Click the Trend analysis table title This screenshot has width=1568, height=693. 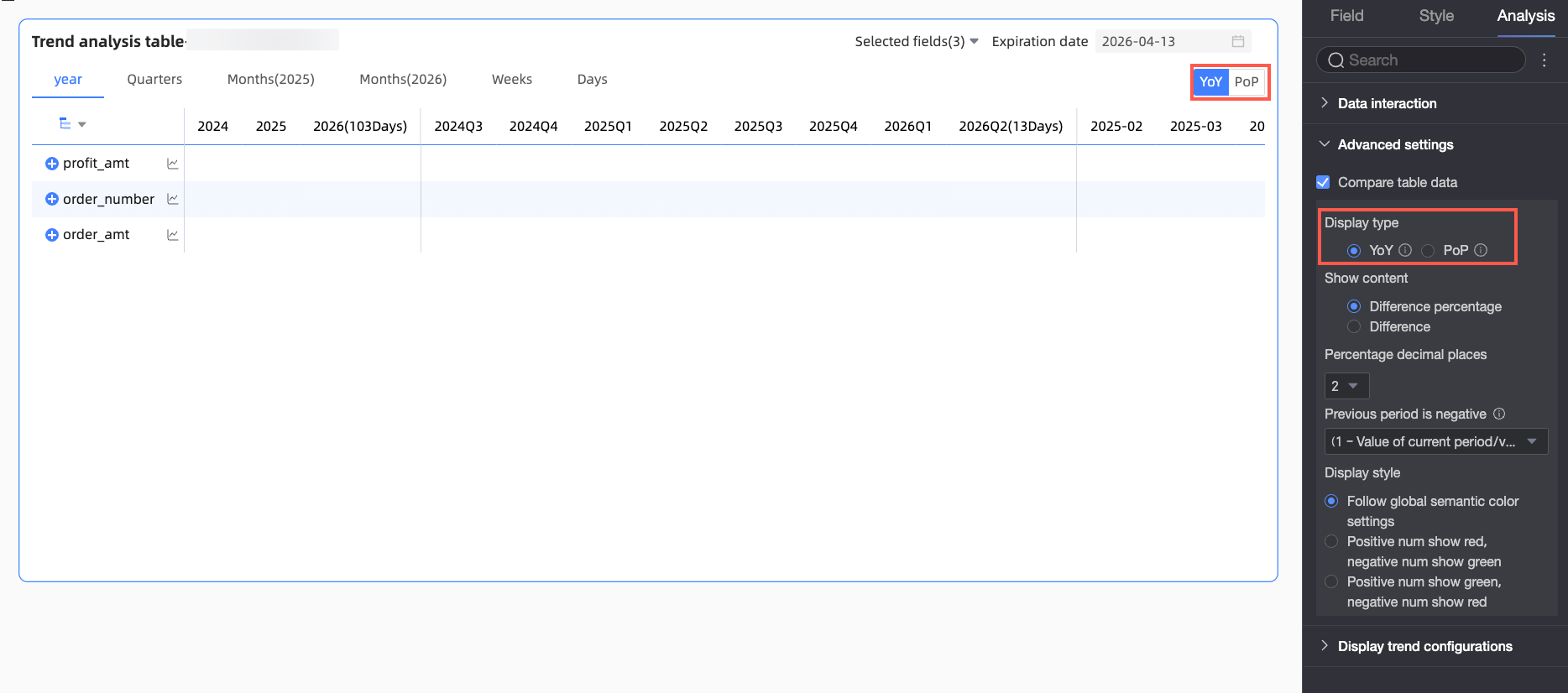pos(107,41)
